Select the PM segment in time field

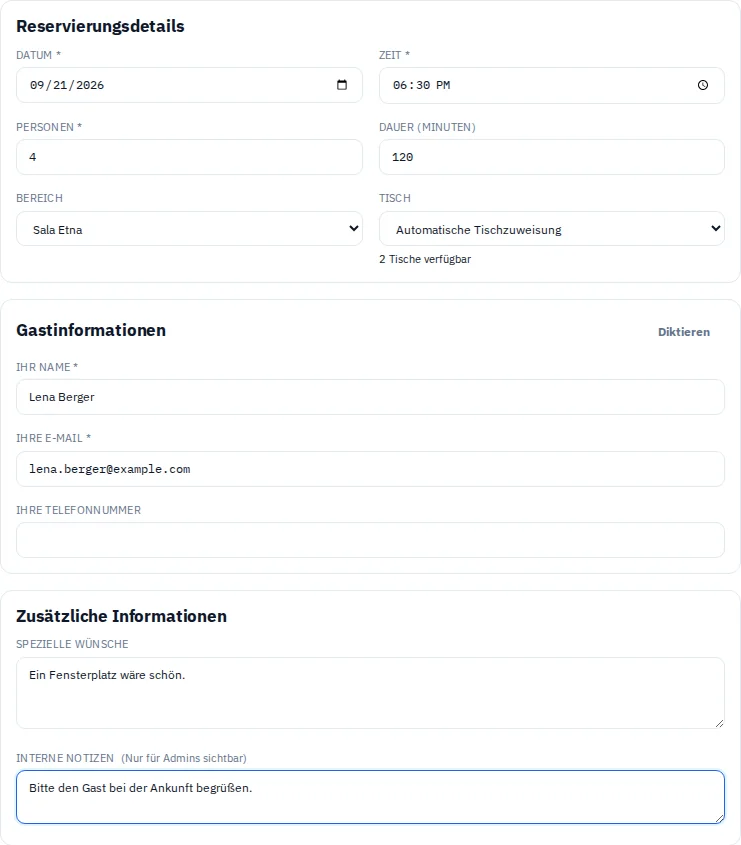tap(443, 85)
